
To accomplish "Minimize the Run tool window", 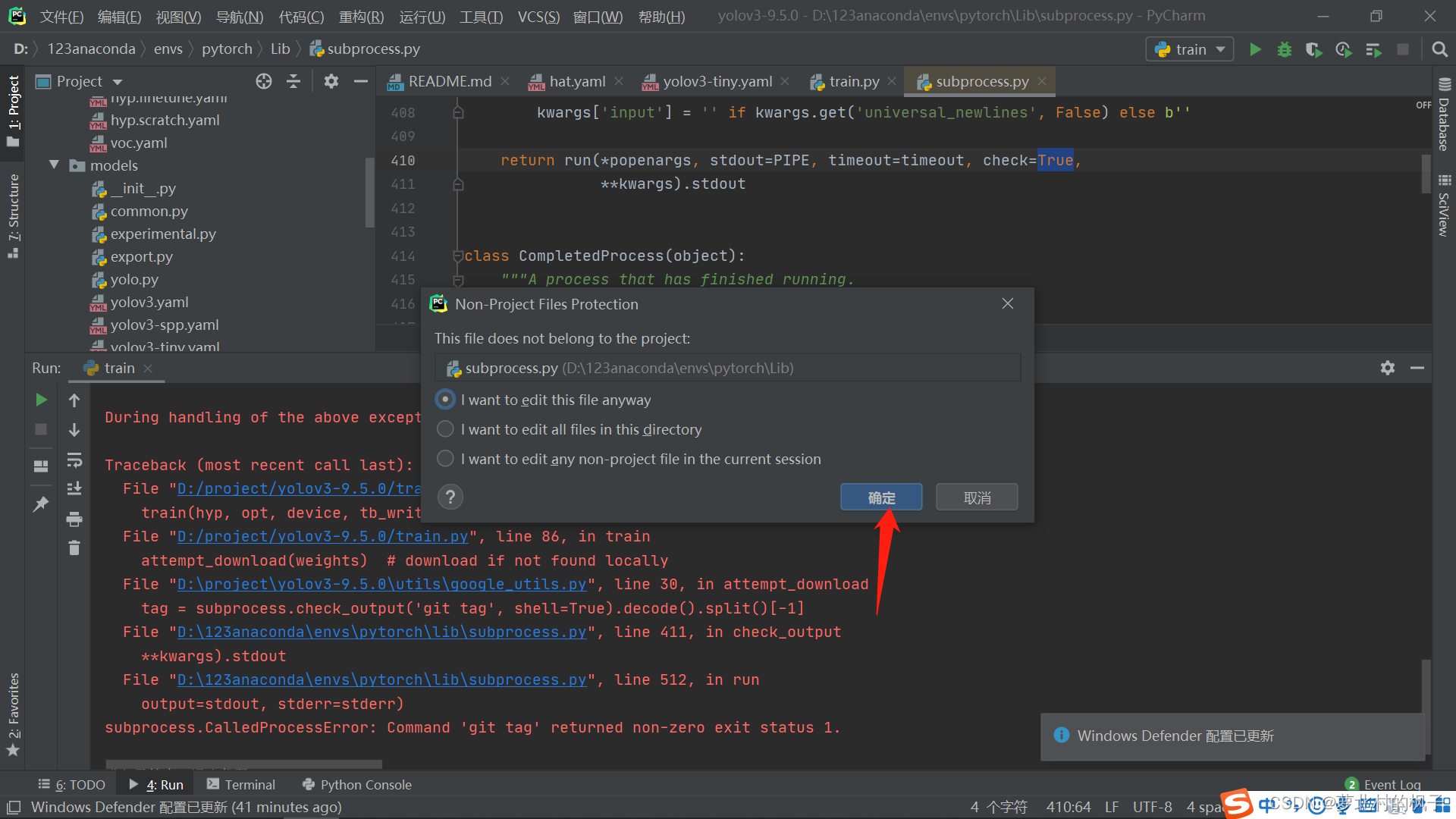I will (x=1417, y=368).
